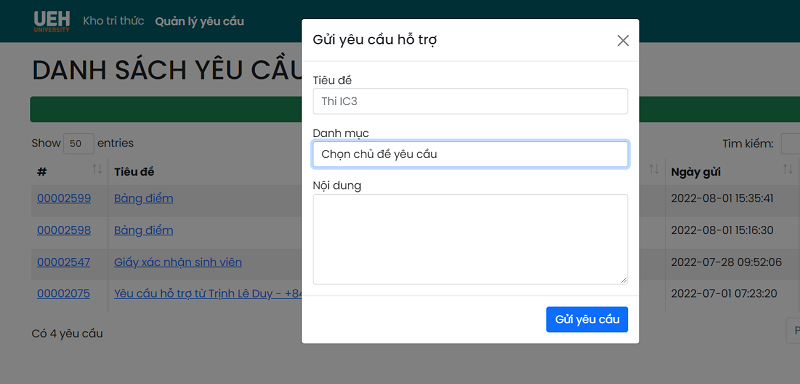Click sort arrows left of Ngày gửi column
This screenshot has height=384, width=800.
(654, 169)
